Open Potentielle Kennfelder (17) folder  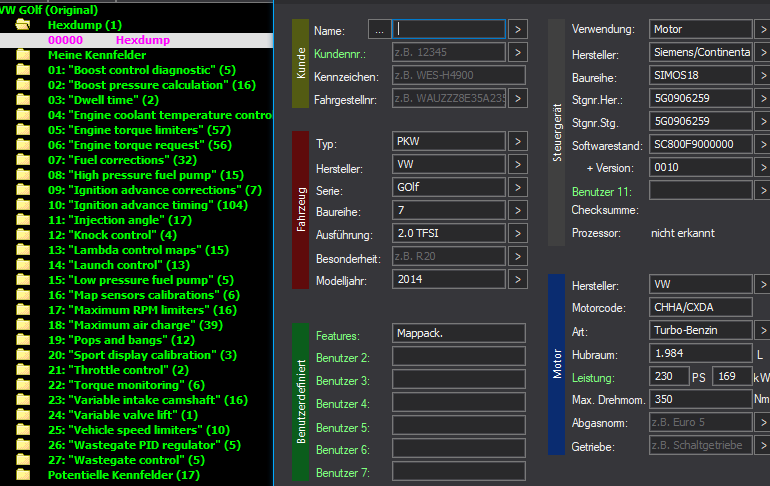click(124, 475)
